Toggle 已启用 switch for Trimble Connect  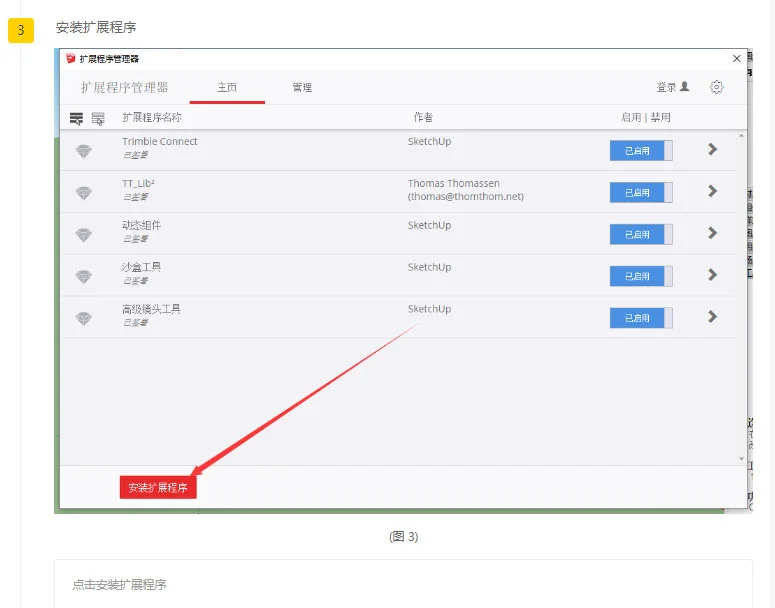(x=641, y=151)
